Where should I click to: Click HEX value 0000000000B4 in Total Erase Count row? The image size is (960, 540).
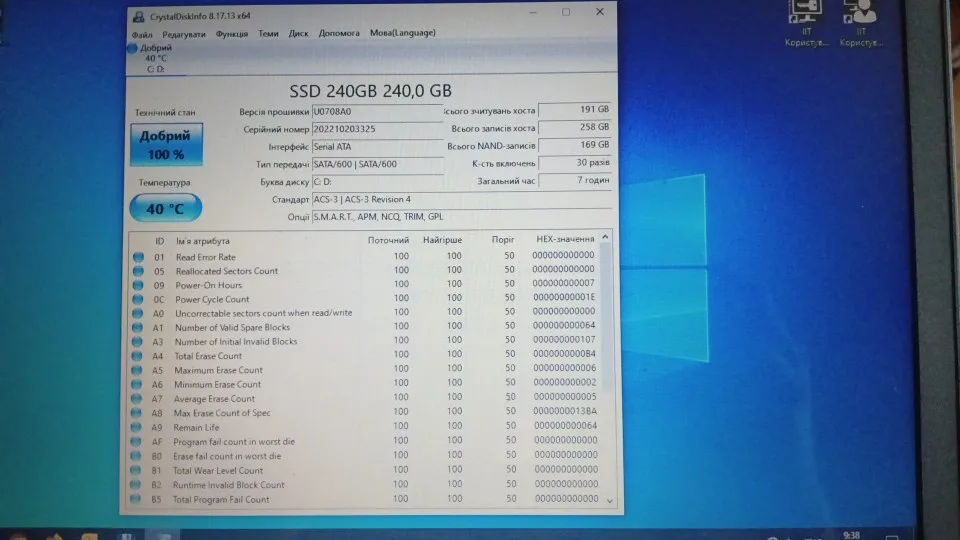[x=564, y=354]
